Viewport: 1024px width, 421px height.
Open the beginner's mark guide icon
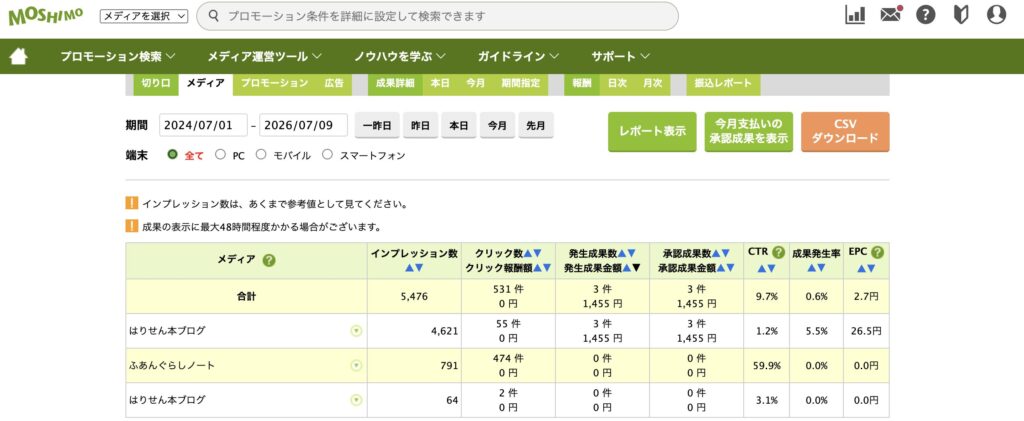coord(961,15)
